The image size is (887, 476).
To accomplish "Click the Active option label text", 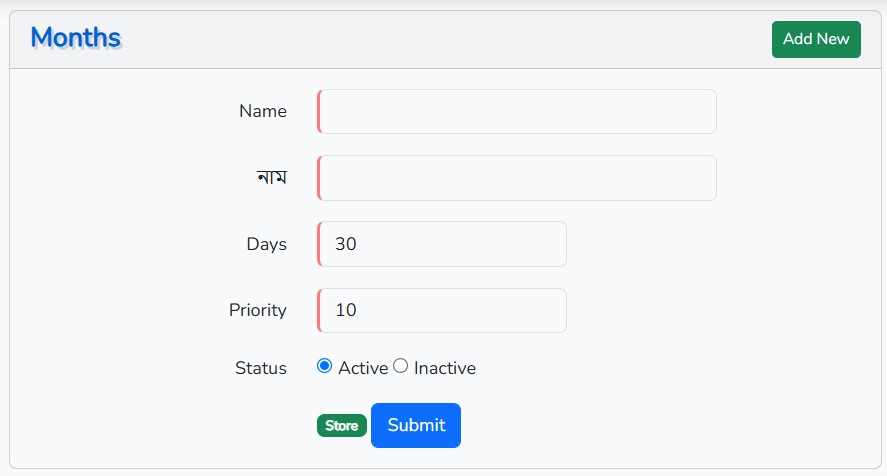I will pyautogui.click(x=363, y=368).
